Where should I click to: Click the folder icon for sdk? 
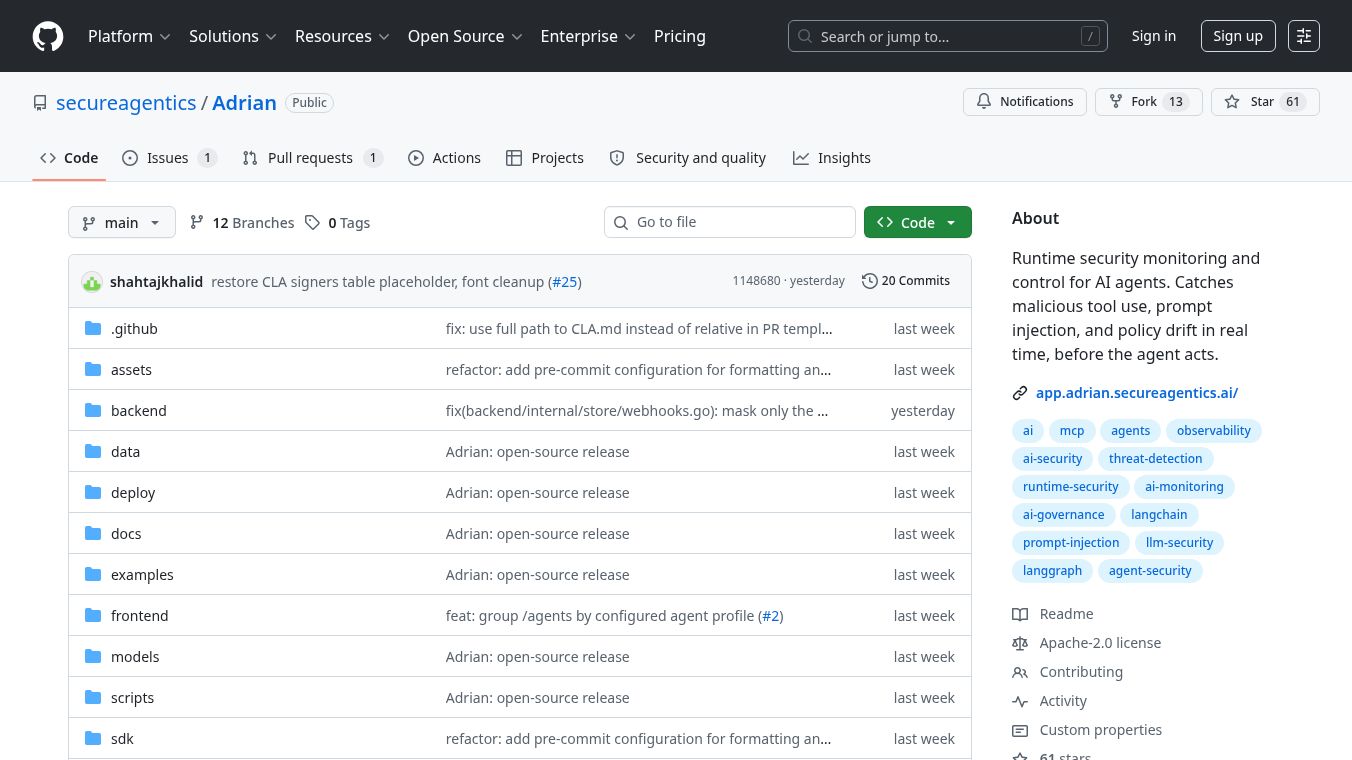[93, 738]
